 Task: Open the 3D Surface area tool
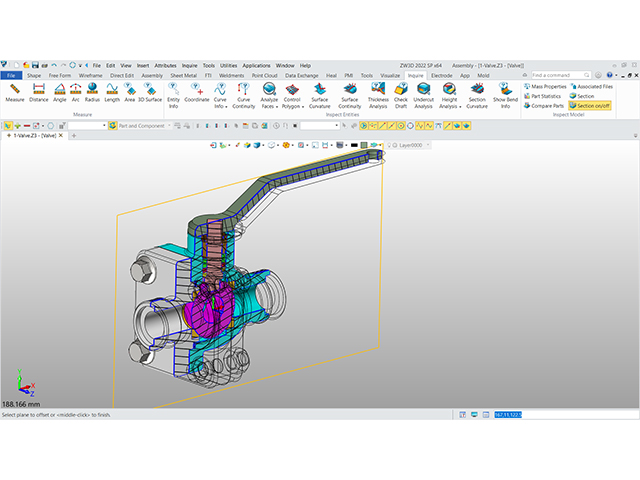pyautogui.click(x=150, y=92)
